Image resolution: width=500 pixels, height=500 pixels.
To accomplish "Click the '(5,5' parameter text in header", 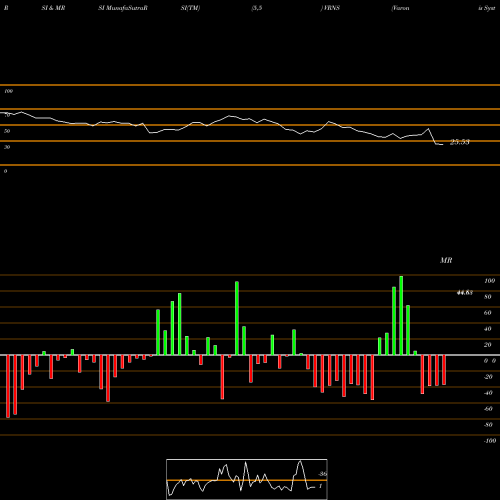I will tap(257, 8).
